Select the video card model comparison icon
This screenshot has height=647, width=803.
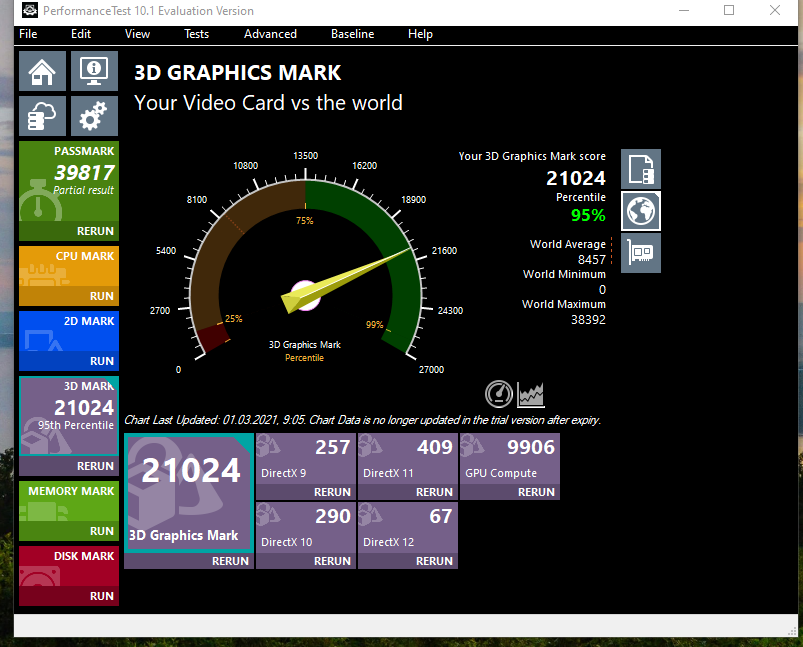[x=641, y=253]
